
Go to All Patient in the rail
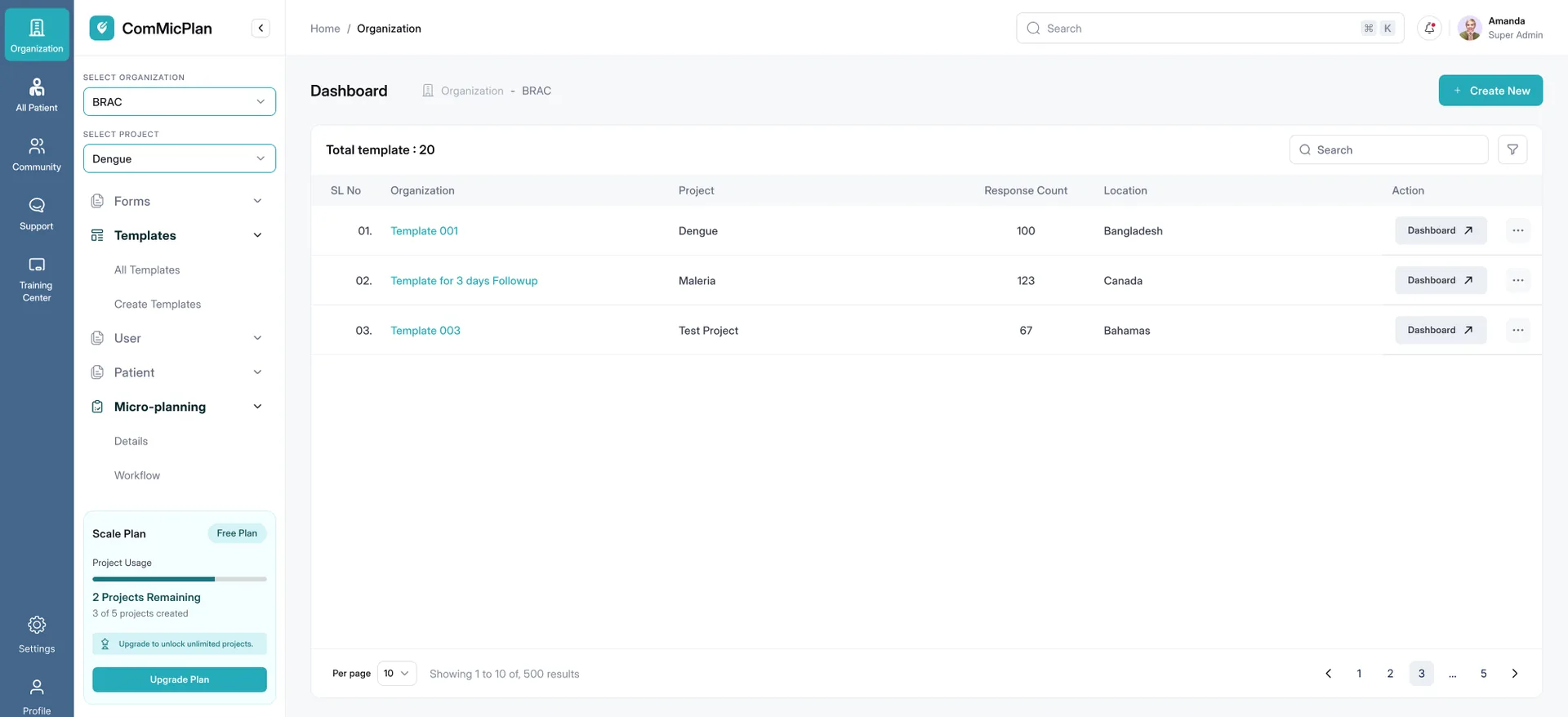[x=37, y=95]
